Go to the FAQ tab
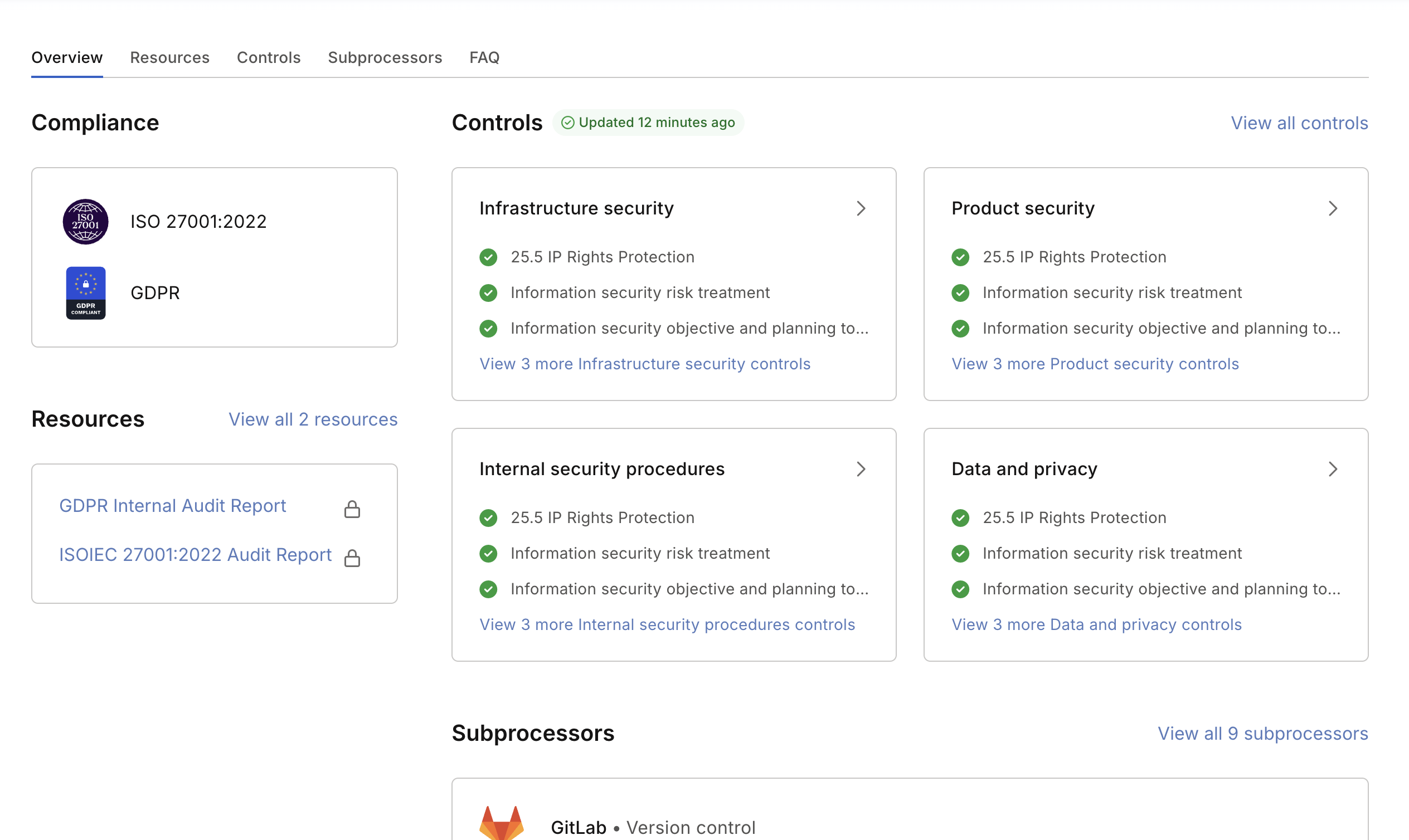The height and width of the screenshot is (840, 1409). 484,57
